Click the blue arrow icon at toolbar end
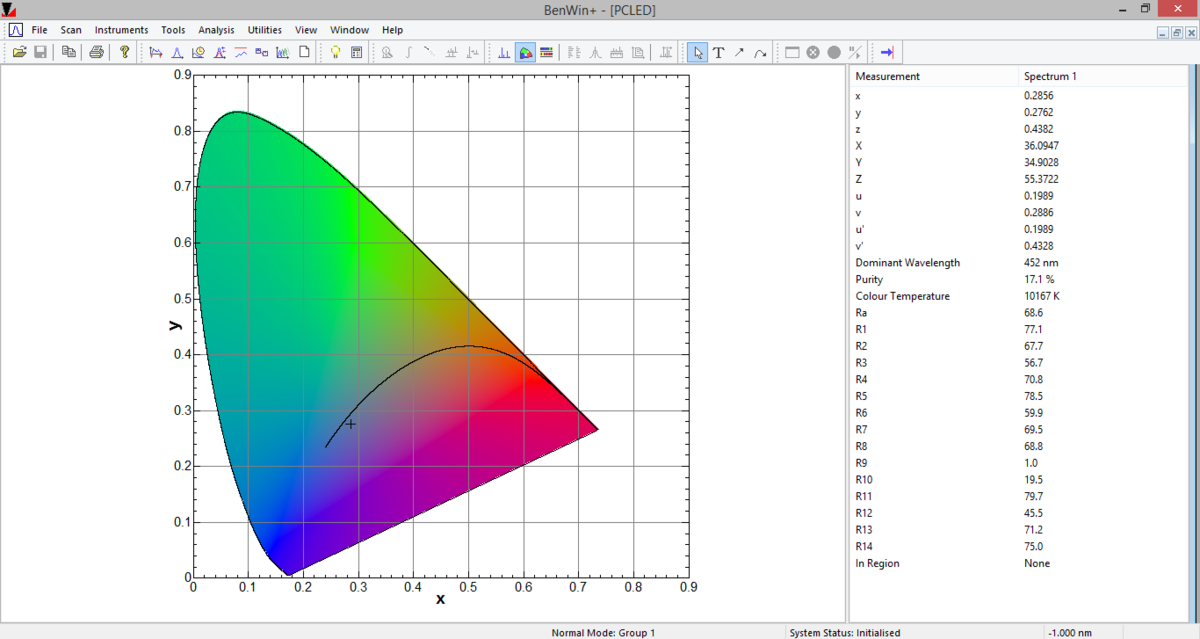Screen dimensions: 1200x639 pyautogui.click(x=887, y=52)
